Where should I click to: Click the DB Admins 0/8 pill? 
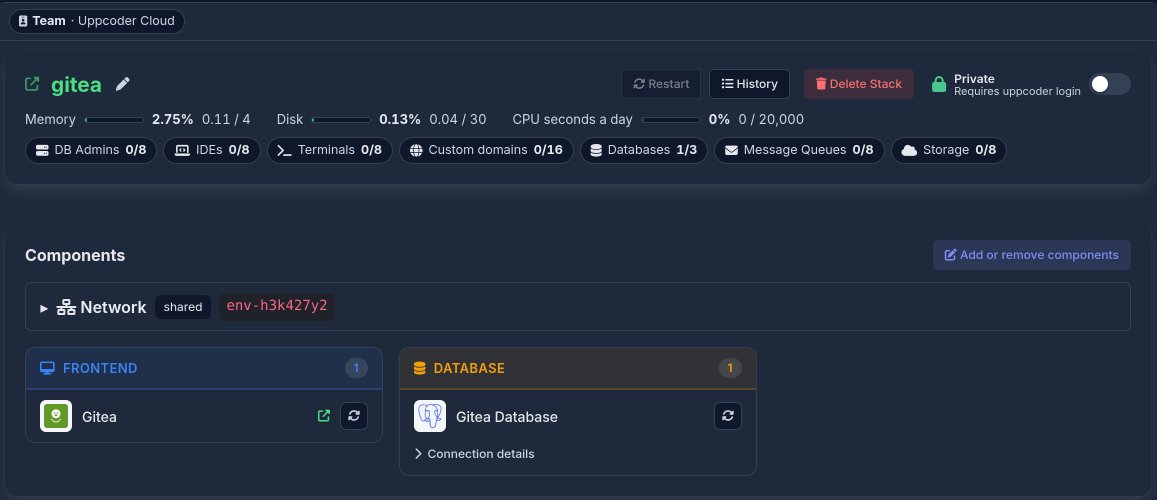click(91, 150)
